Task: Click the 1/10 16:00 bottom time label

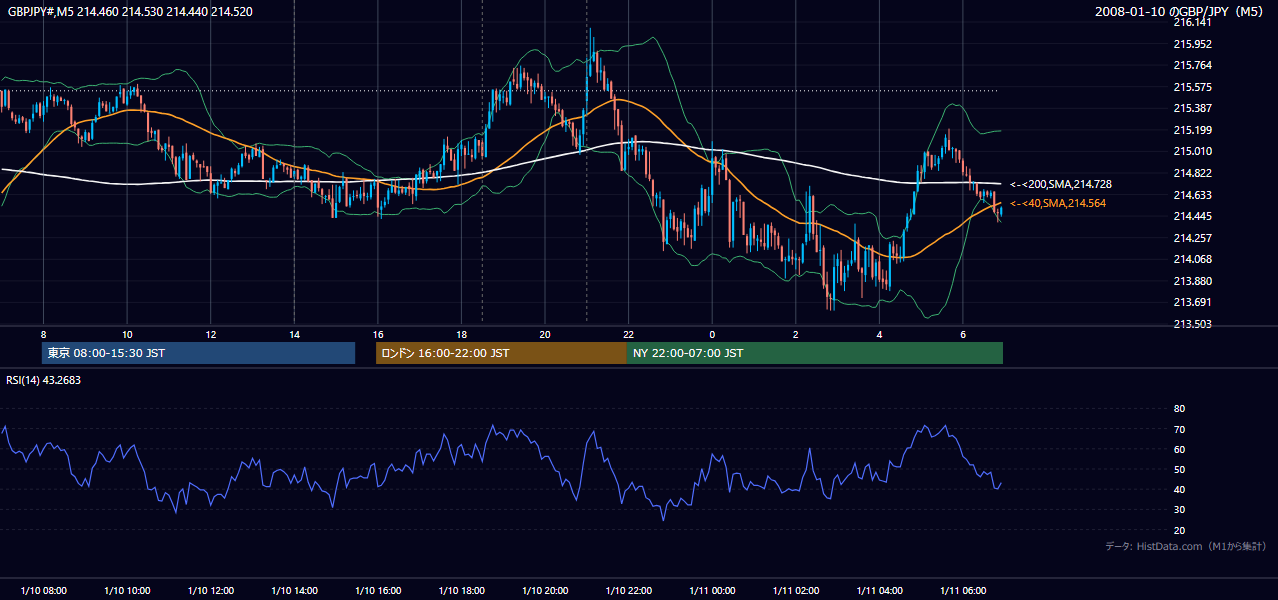Action: pos(378,591)
